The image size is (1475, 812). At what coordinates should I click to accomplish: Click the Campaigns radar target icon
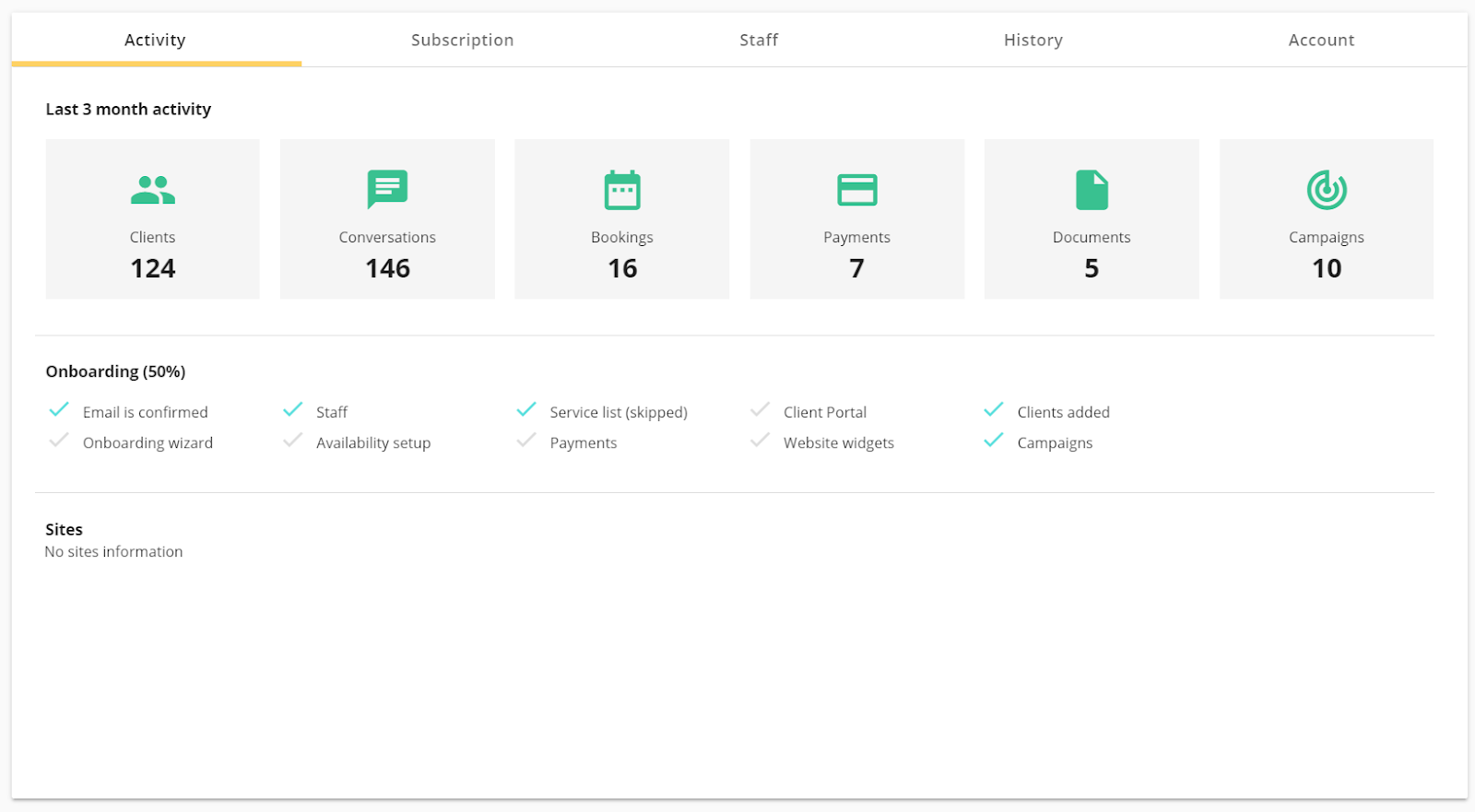pyautogui.click(x=1327, y=190)
